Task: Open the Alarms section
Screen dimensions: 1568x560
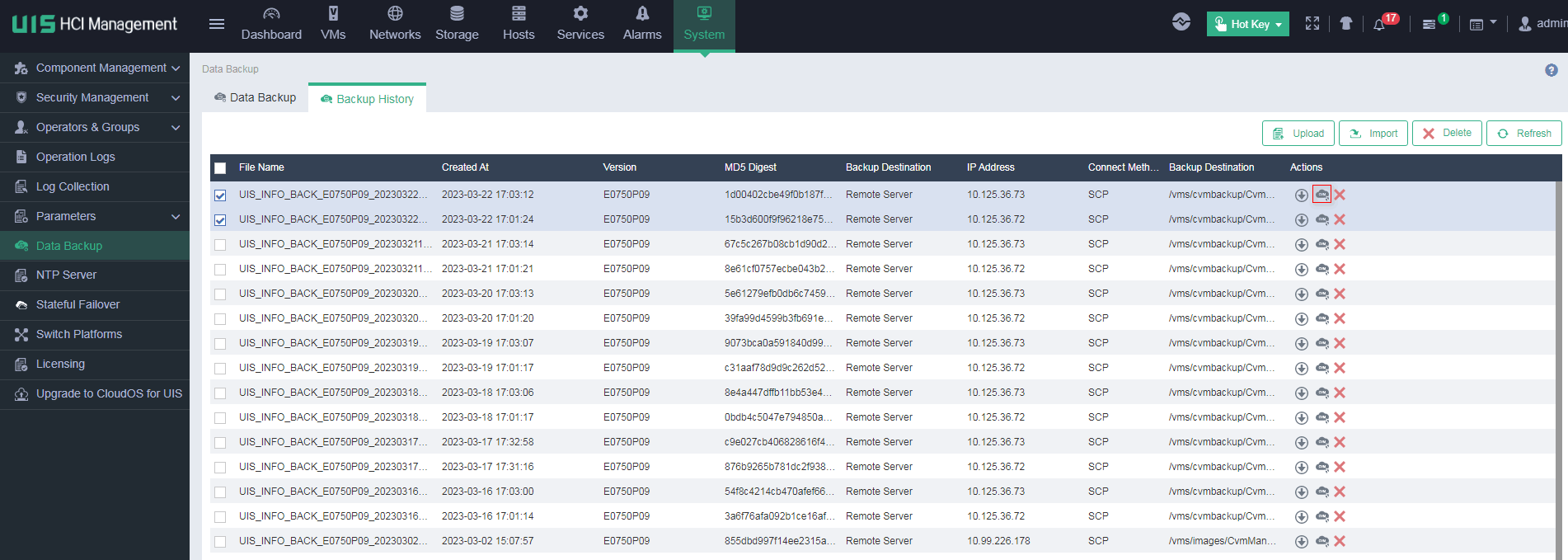Action: tap(642, 25)
